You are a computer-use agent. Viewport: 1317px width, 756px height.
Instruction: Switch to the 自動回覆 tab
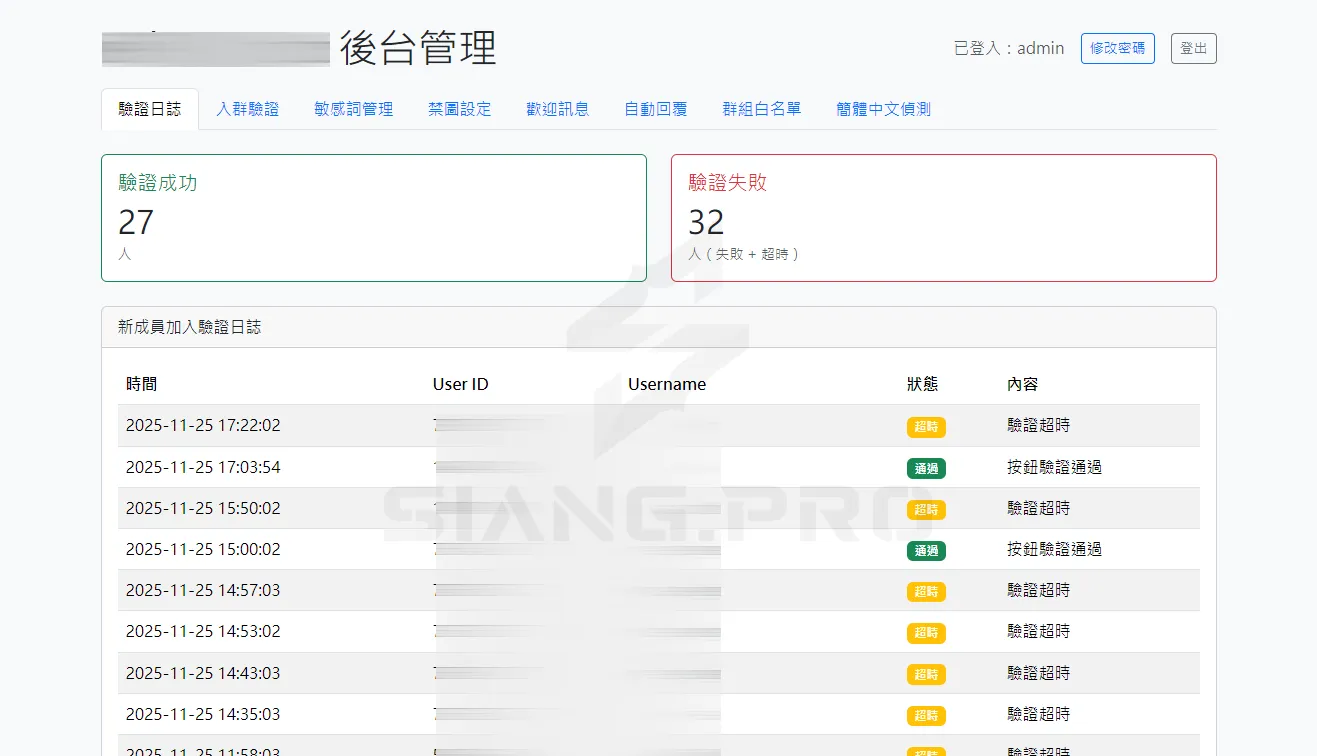coord(654,108)
